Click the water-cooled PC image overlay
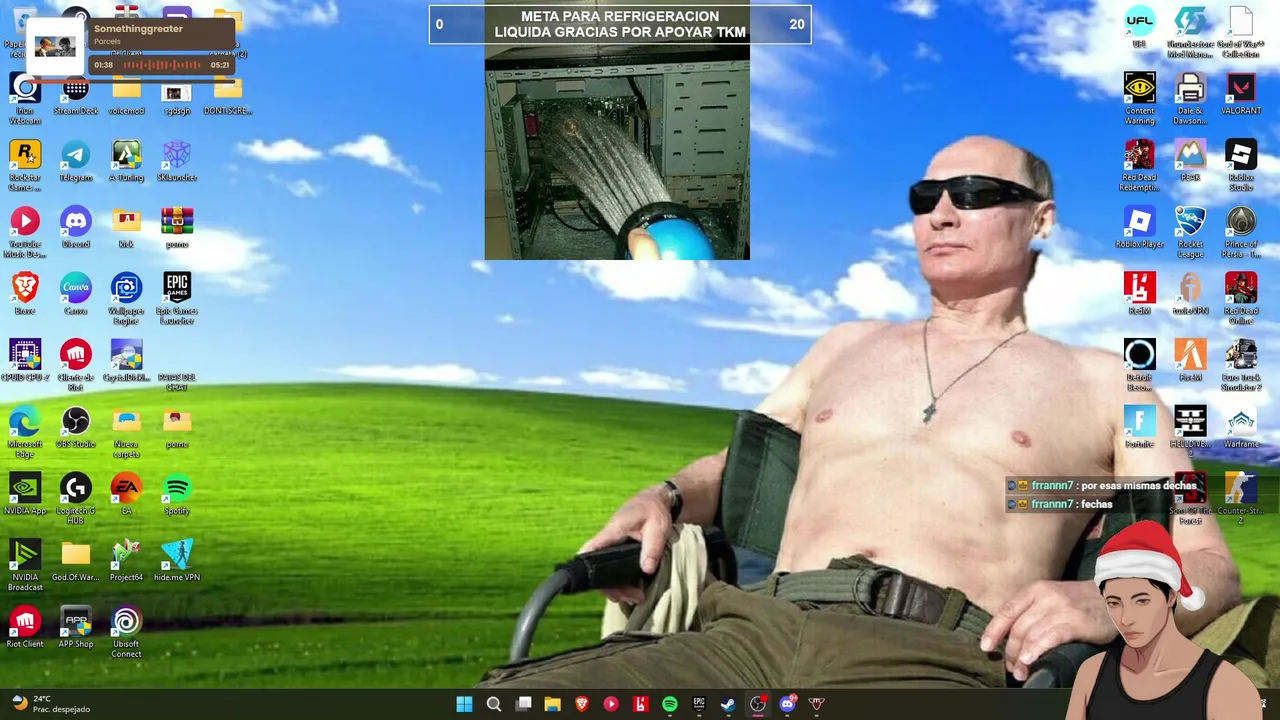Image resolution: width=1280 pixels, height=720 pixels. [617, 151]
